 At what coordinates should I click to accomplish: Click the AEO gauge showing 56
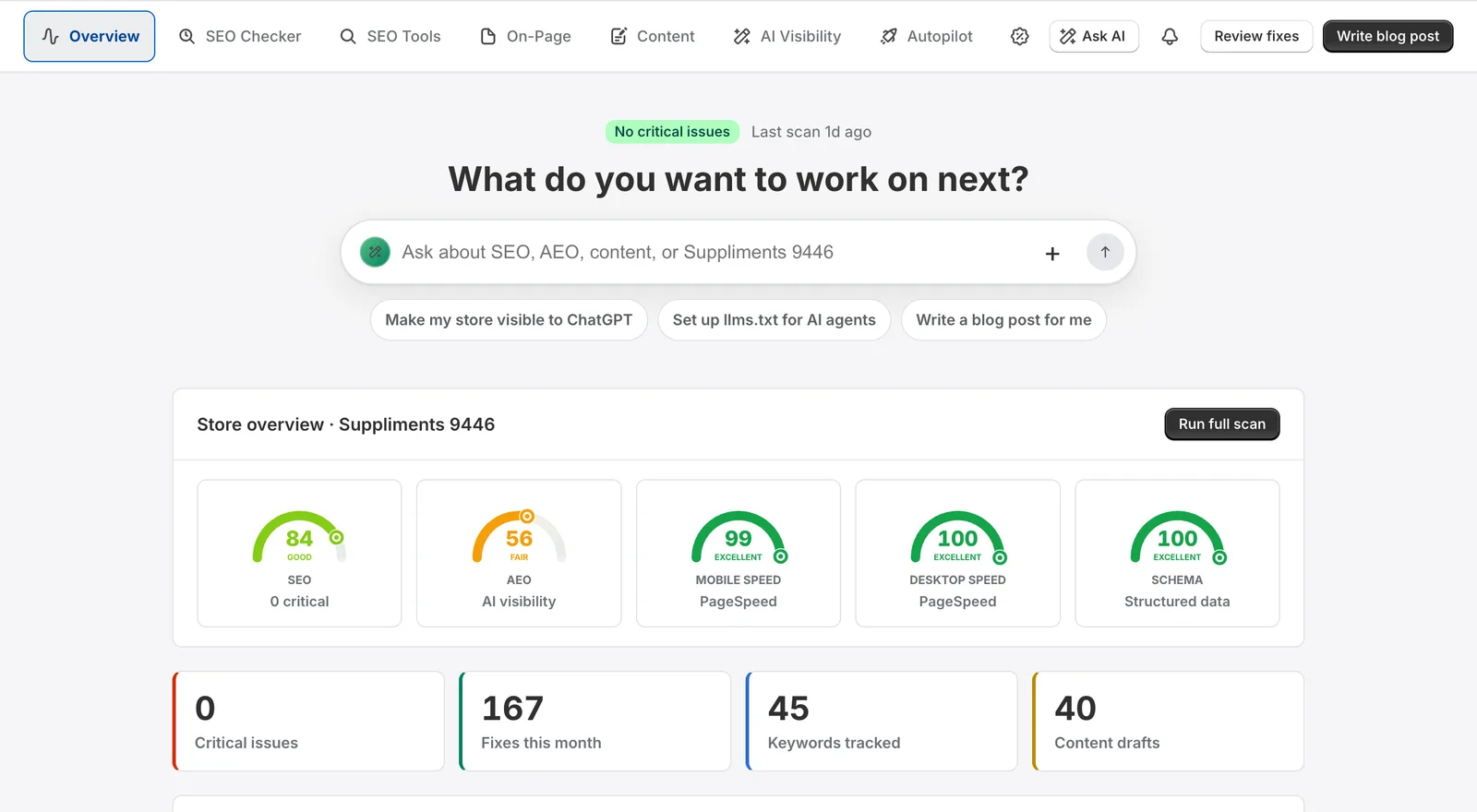pos(519,537)
